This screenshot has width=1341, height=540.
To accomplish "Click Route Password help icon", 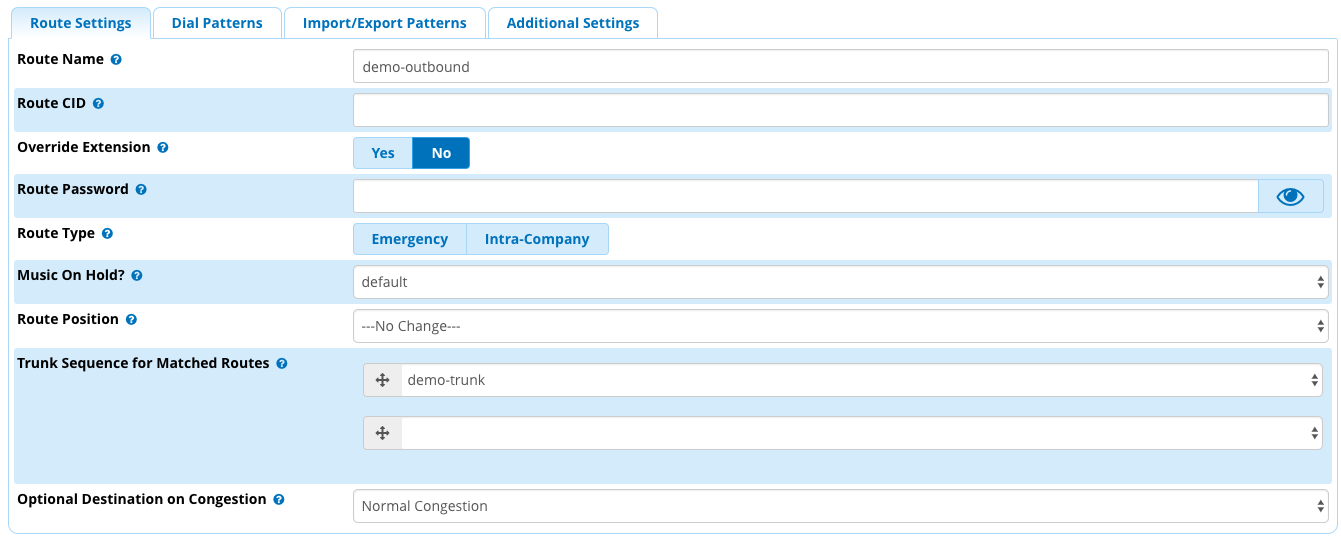I will pos(141,190).
